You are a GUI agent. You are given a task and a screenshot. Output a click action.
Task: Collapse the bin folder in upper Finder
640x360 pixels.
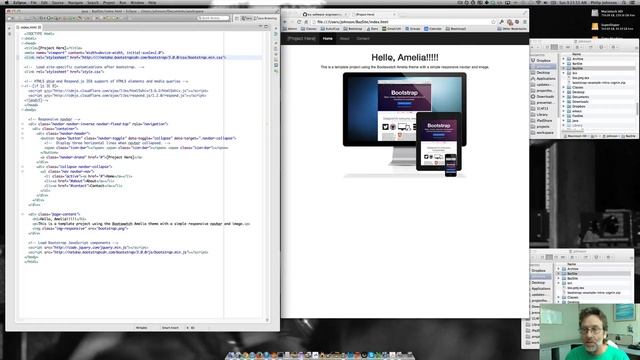coord(564,73)
